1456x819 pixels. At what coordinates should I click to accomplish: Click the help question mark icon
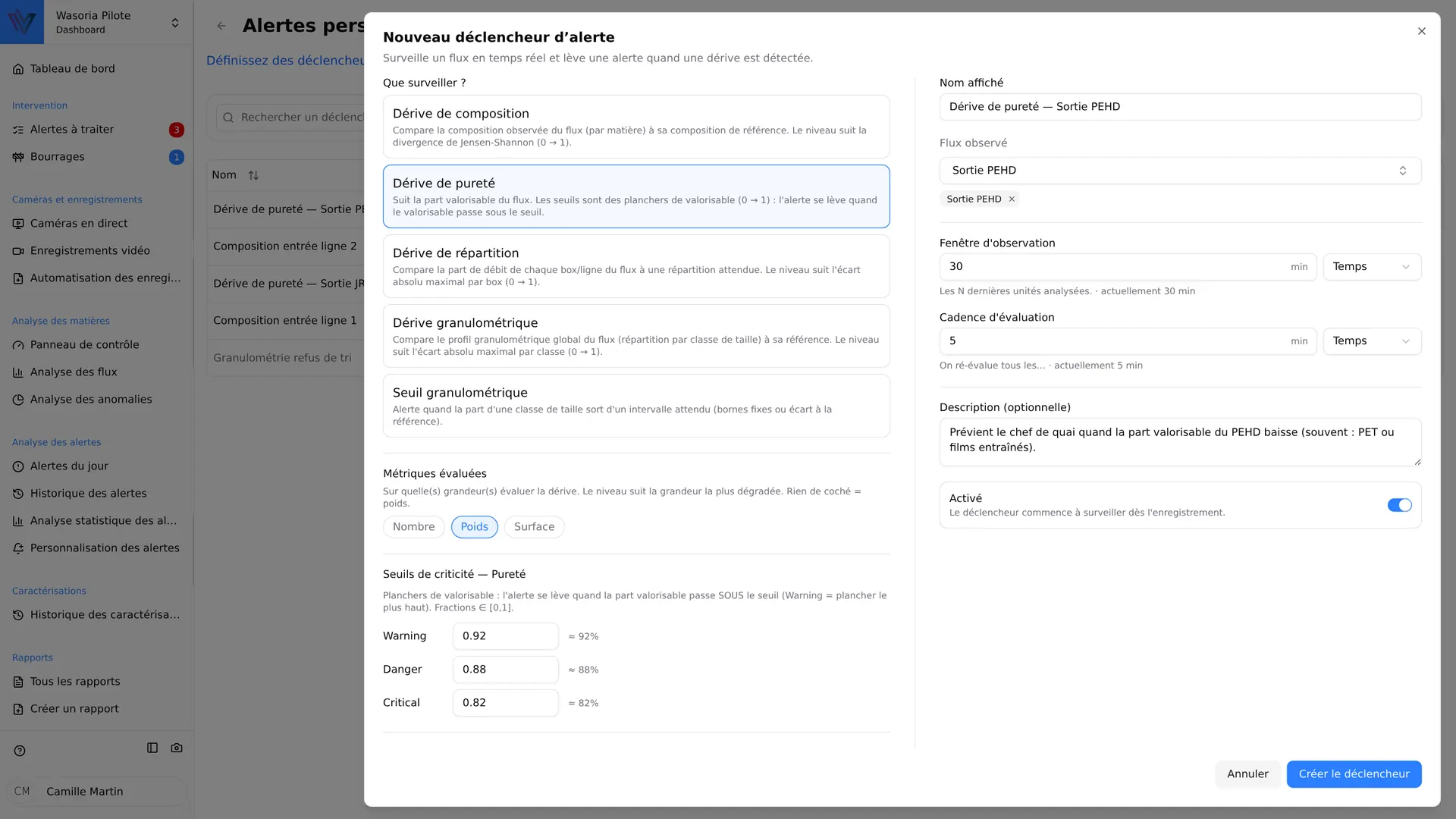(x=20, y=751)
